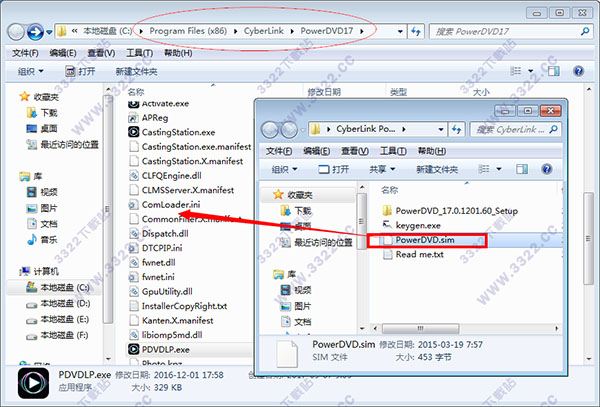Click CyberLink Po... breadcrumb in front window

click(x=365, y=129)
